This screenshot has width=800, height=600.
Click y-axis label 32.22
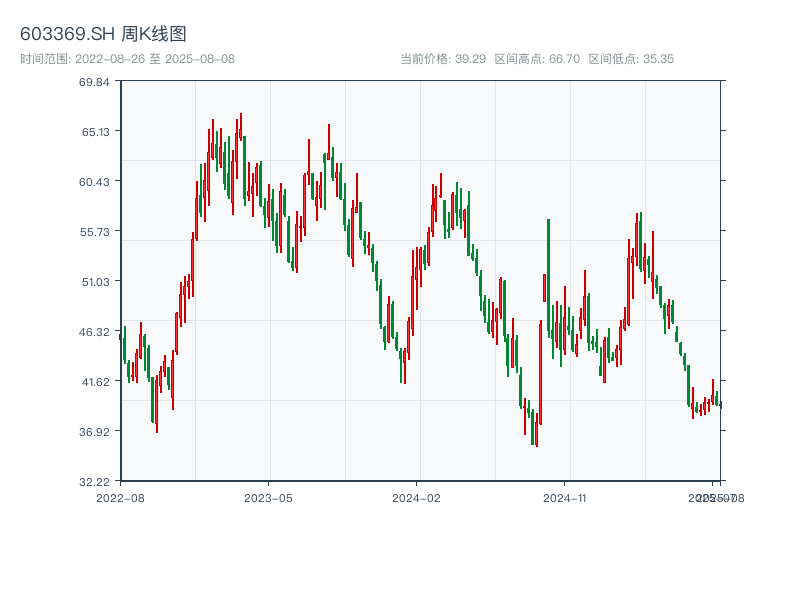94,482
